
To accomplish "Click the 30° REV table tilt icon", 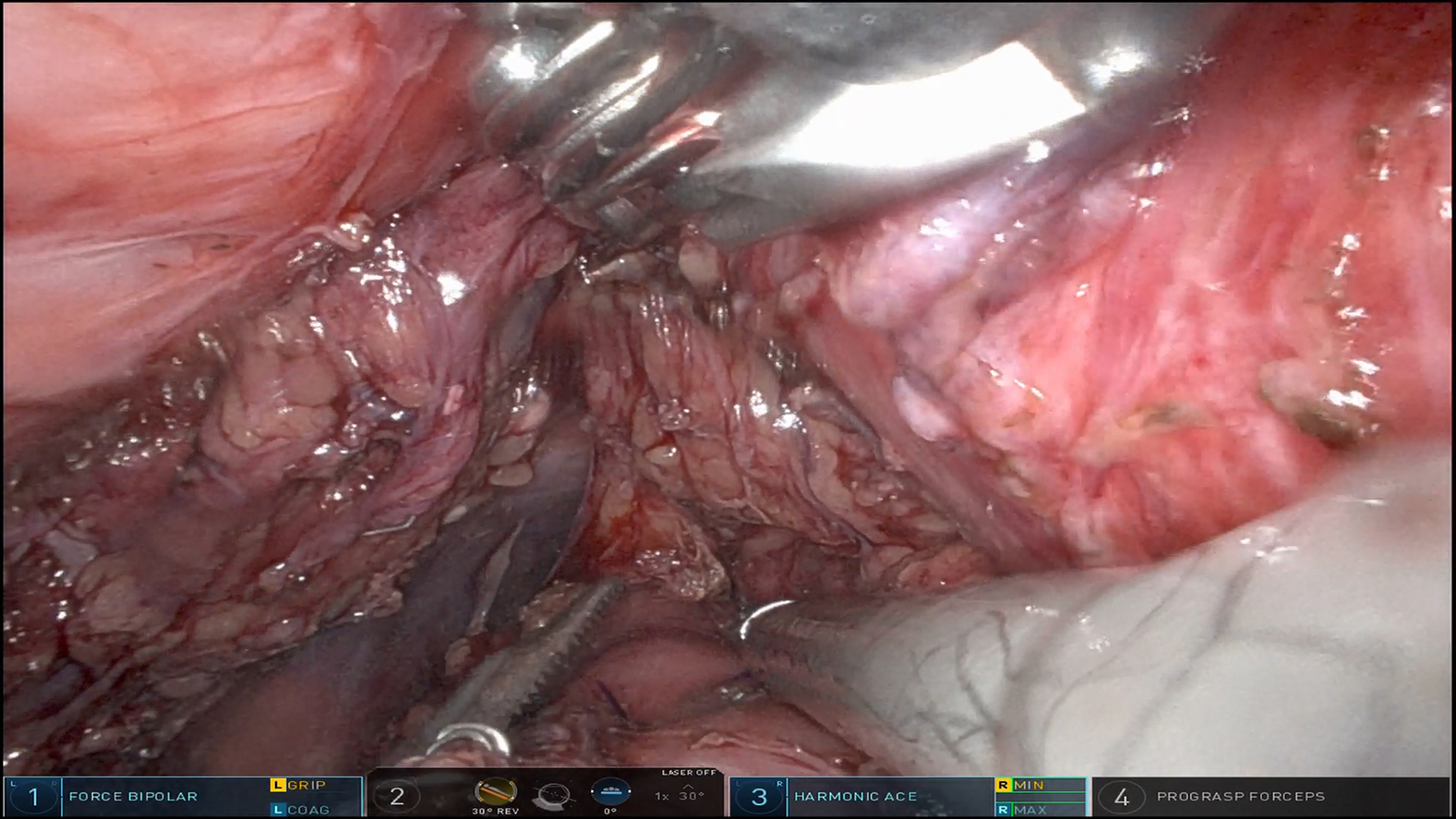I will tap(496, 792).
